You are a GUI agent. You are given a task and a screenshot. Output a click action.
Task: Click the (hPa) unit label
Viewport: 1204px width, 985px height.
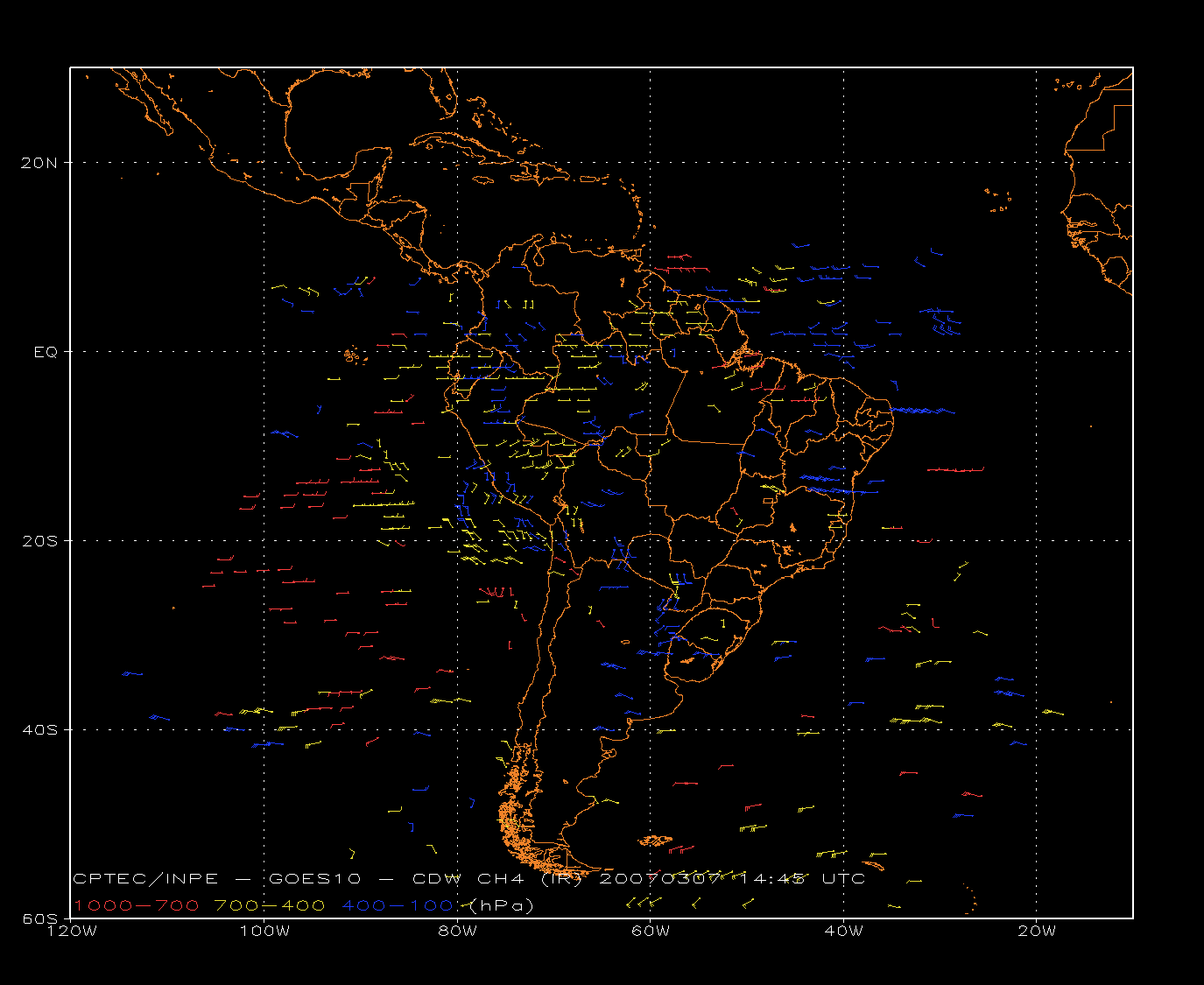pos(501,905)
